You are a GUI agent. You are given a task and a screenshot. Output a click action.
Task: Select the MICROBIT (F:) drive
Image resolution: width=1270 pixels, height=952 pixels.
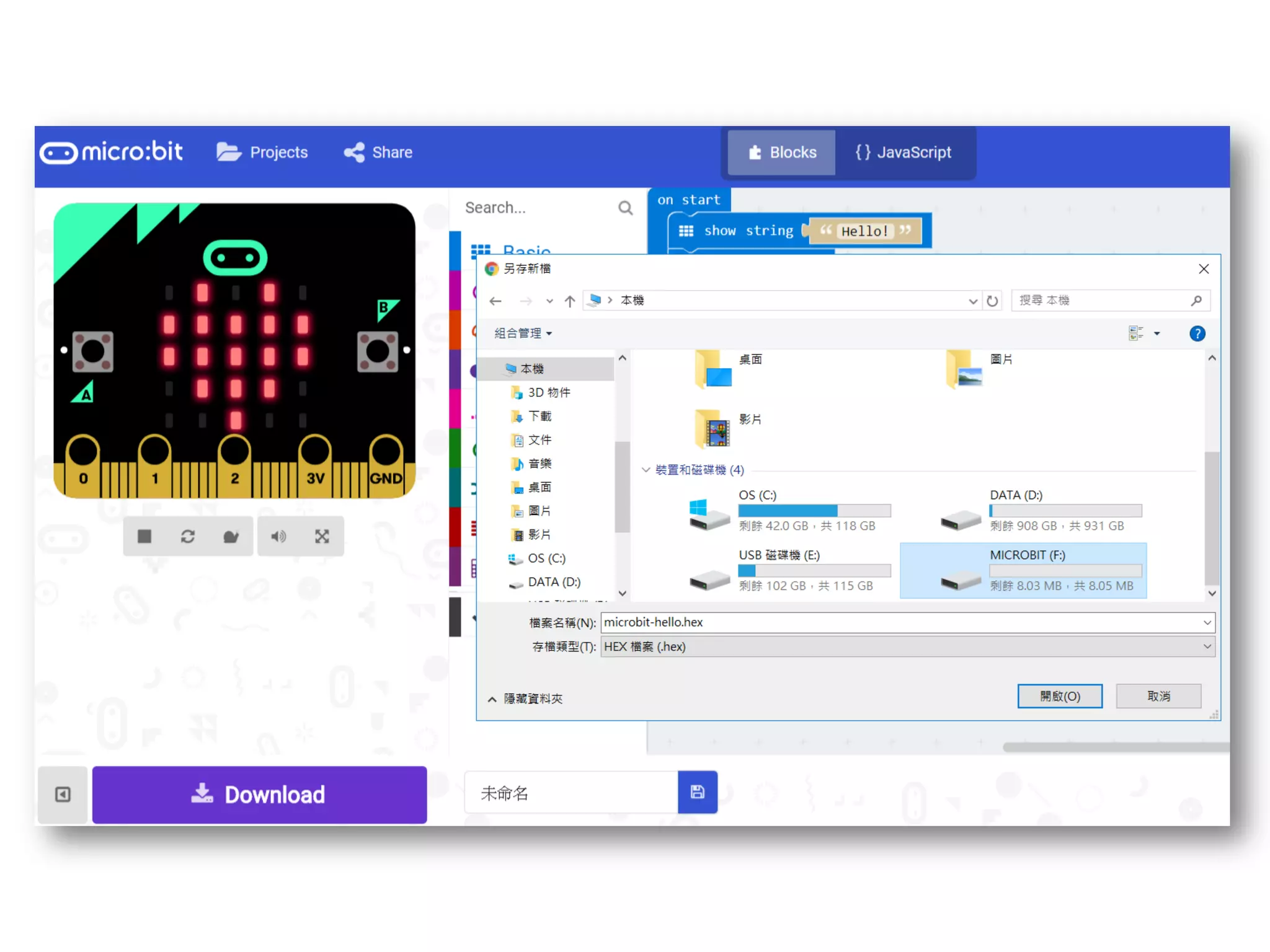coord(1023,570)
